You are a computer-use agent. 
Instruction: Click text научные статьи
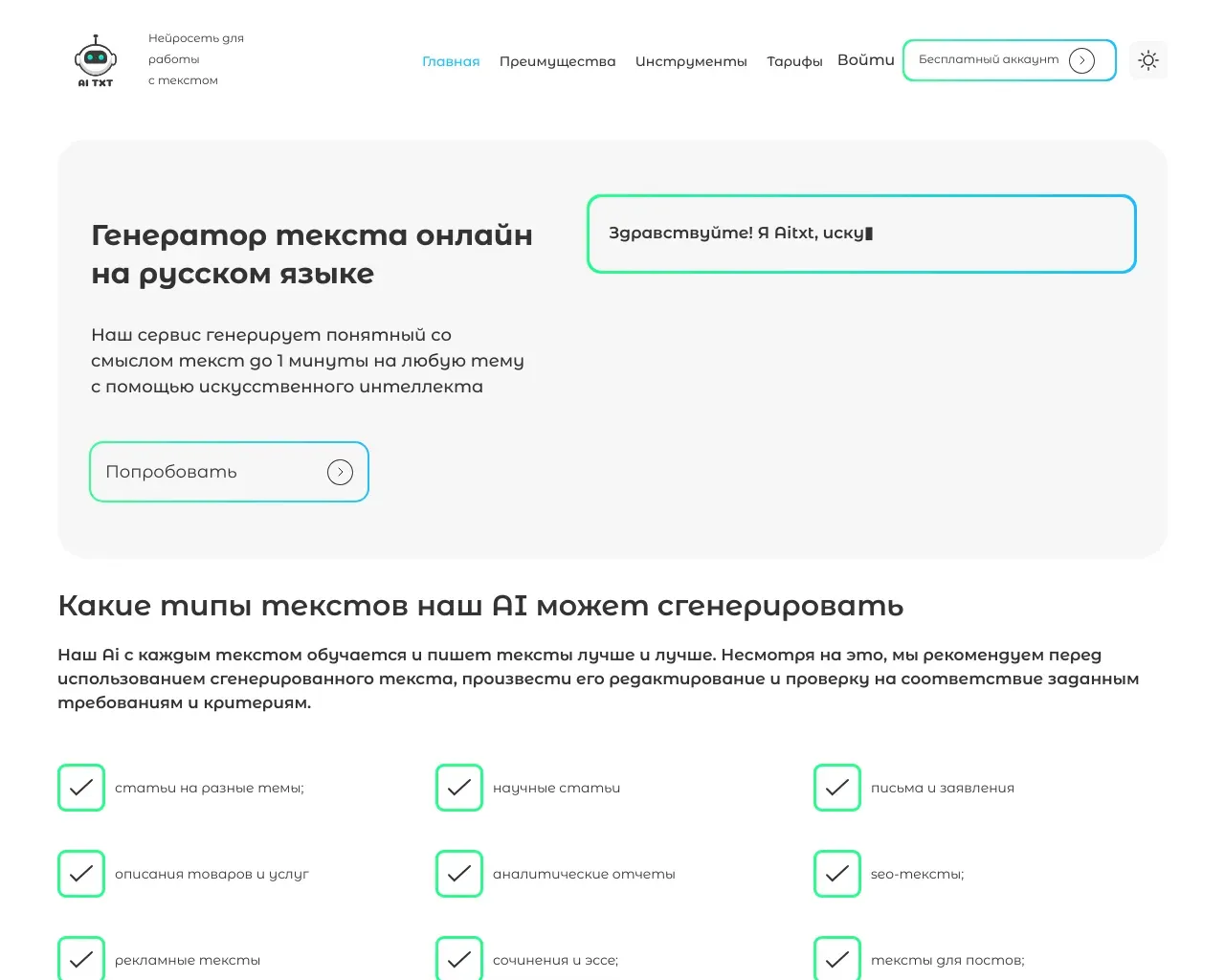[x=556, y=788]
